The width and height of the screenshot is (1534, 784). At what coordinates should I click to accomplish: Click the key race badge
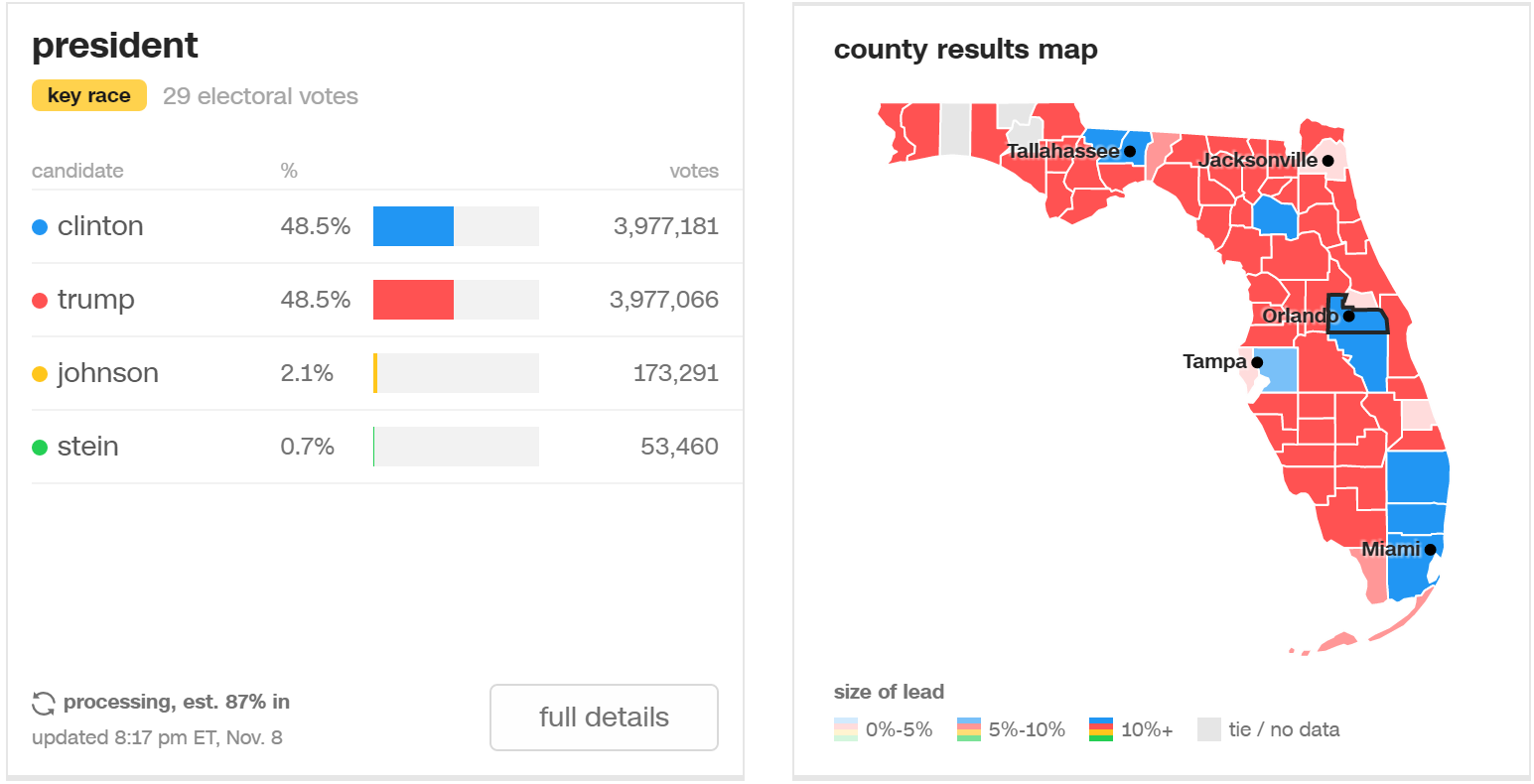pyautogui.click(x=89, y=96)
